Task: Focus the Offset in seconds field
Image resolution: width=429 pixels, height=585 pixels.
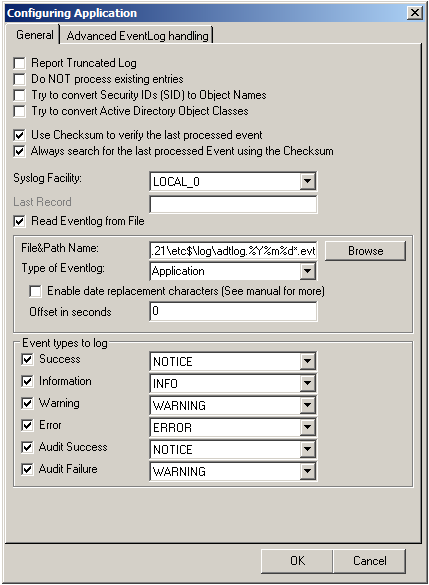Action: pos(233,311)
